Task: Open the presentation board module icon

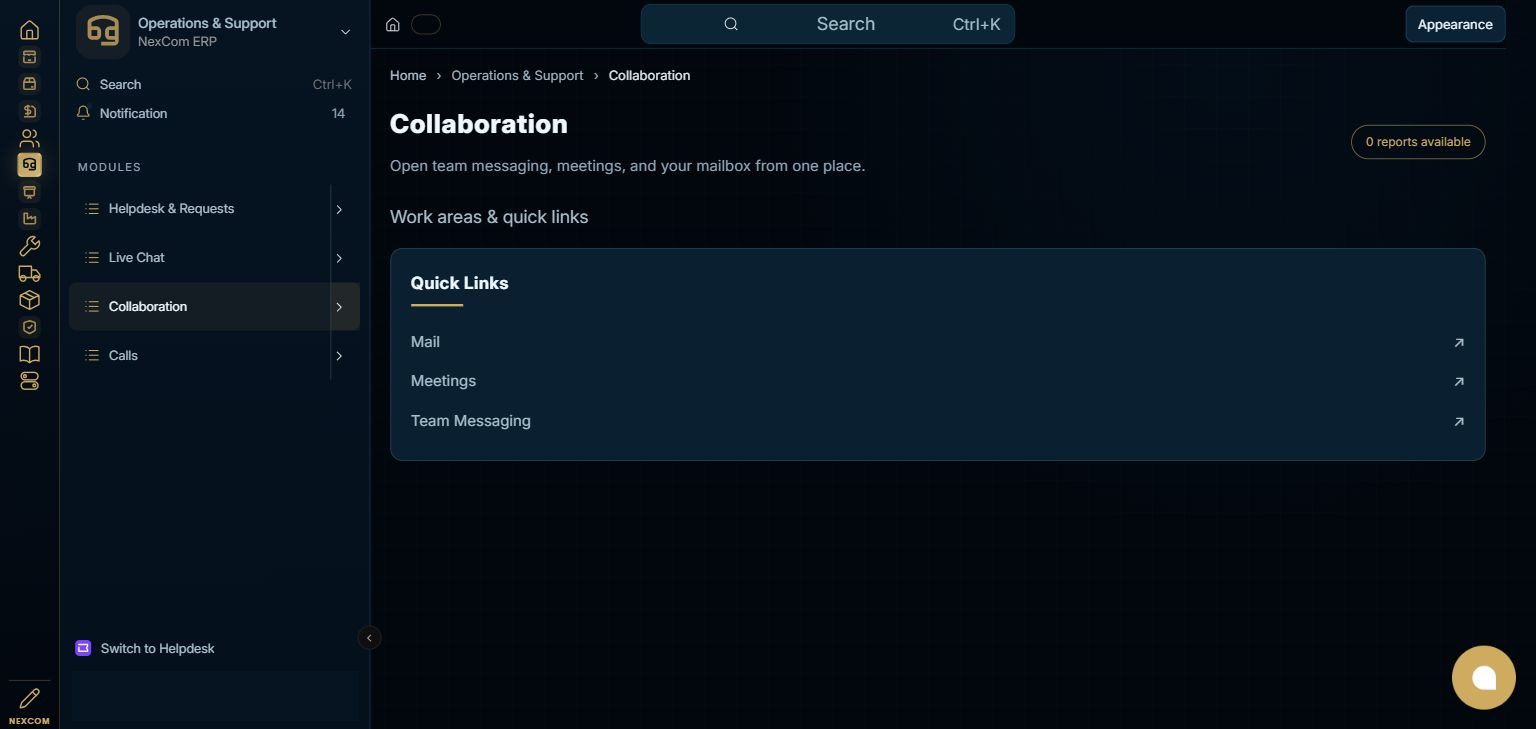Action: pyautogui.click(x=29, y=192)
